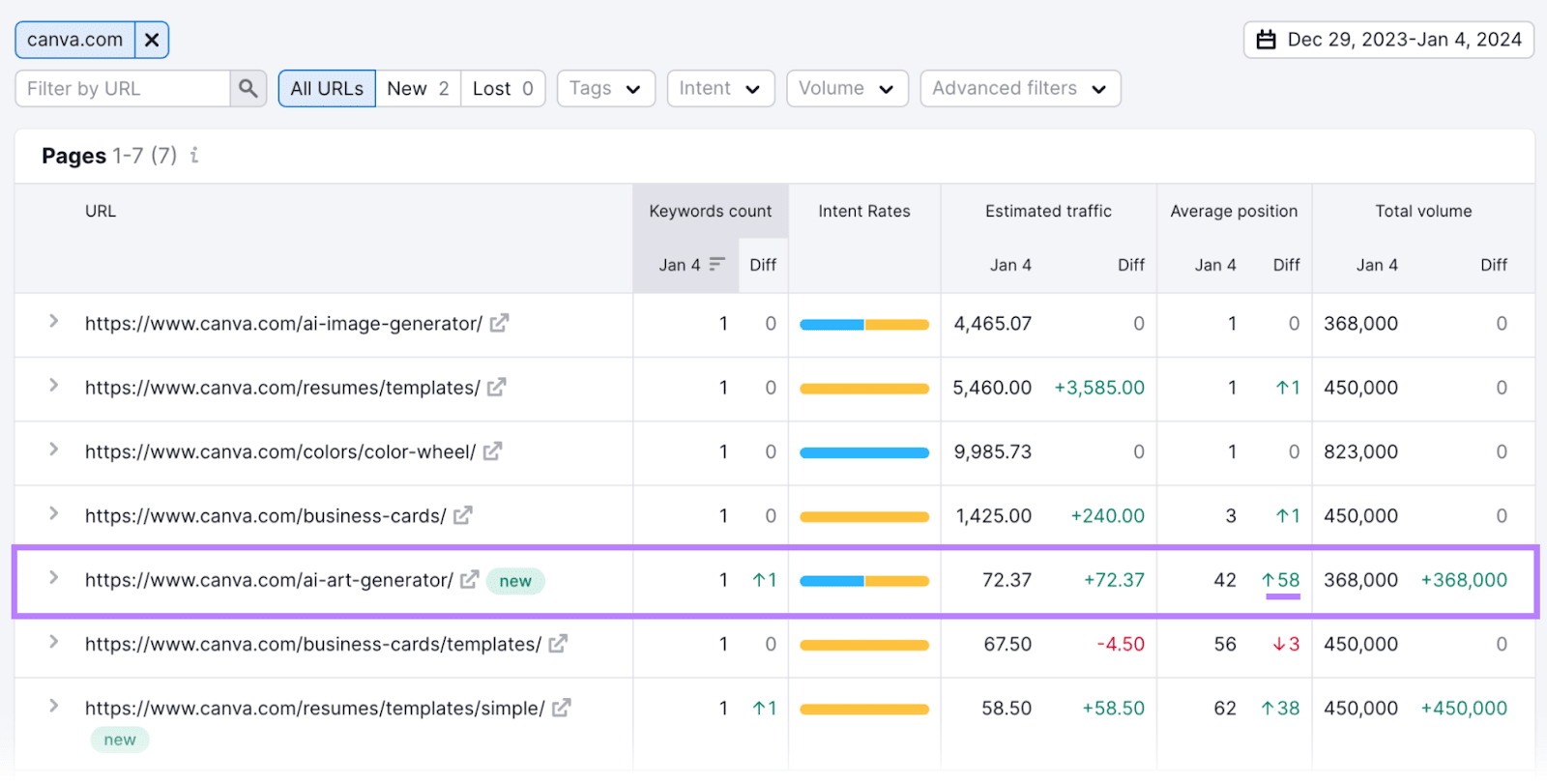Open the ai-art-generator URL link

coord(269,580)
